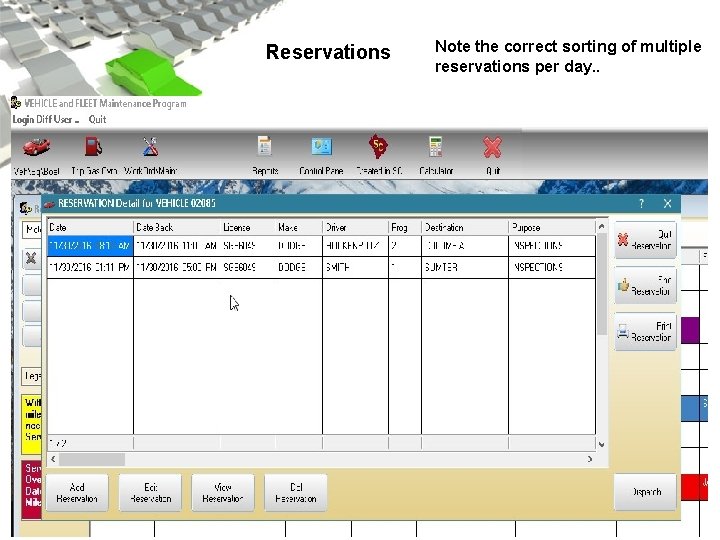The width and height of the screenshot is (720, 540).
Task: Select the highlighted first reservation date cell
Action: (90, 246)
